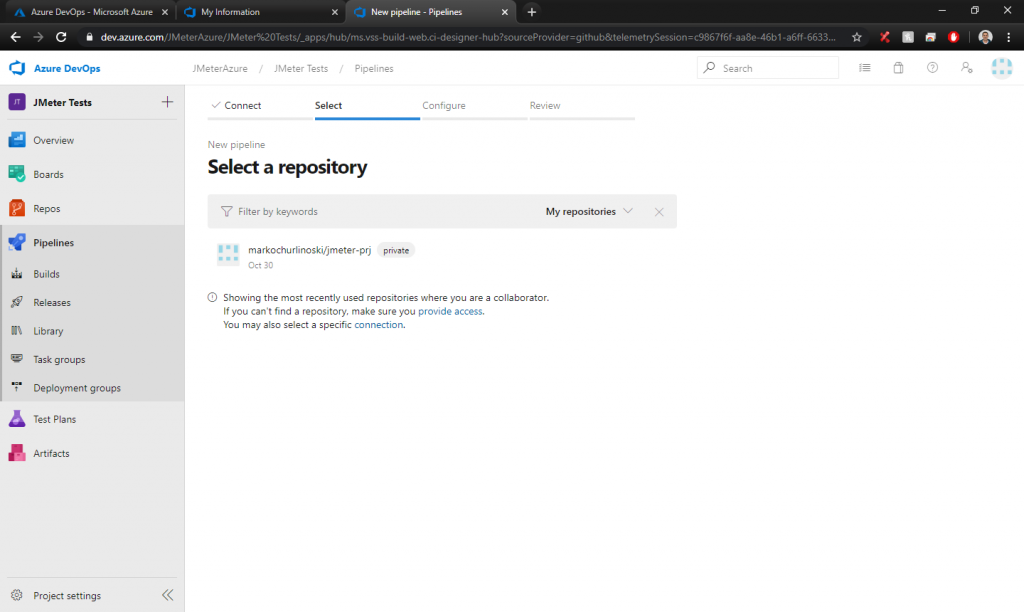Open the Repos section icon

(x=17, y=208)
